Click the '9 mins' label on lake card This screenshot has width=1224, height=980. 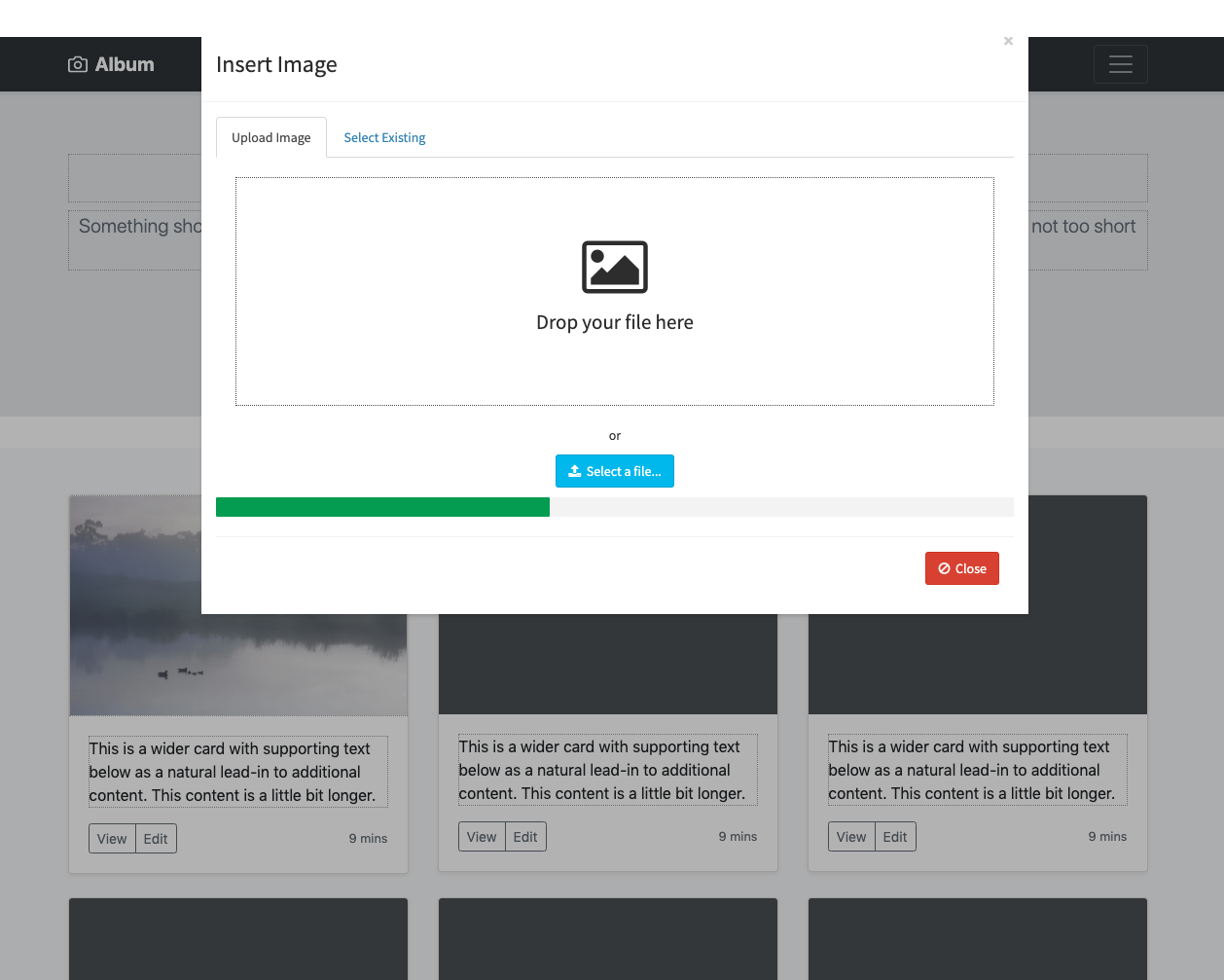point(368,839)
